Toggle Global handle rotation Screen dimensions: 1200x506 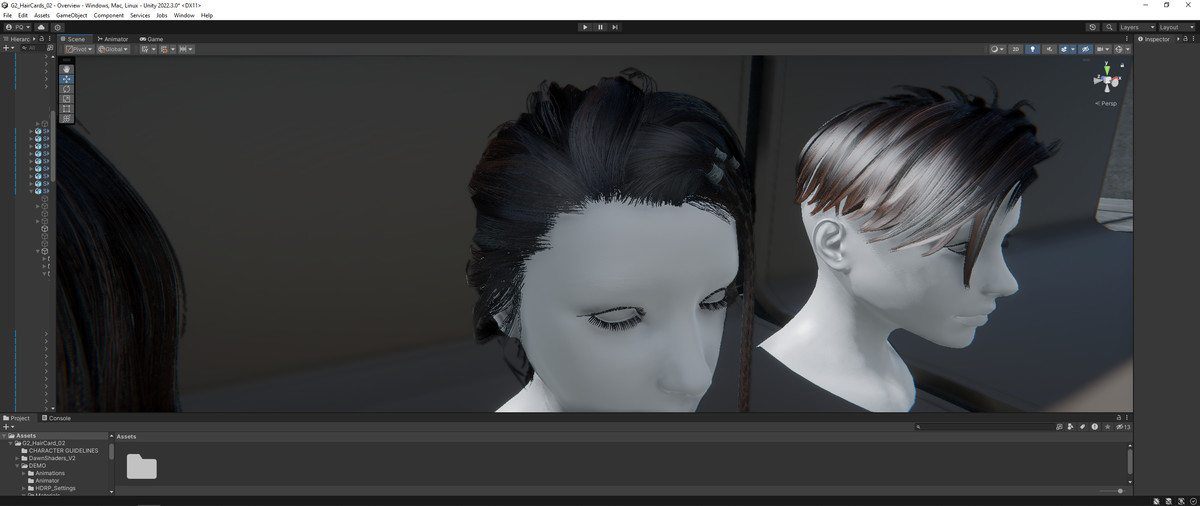coord(113,49)
